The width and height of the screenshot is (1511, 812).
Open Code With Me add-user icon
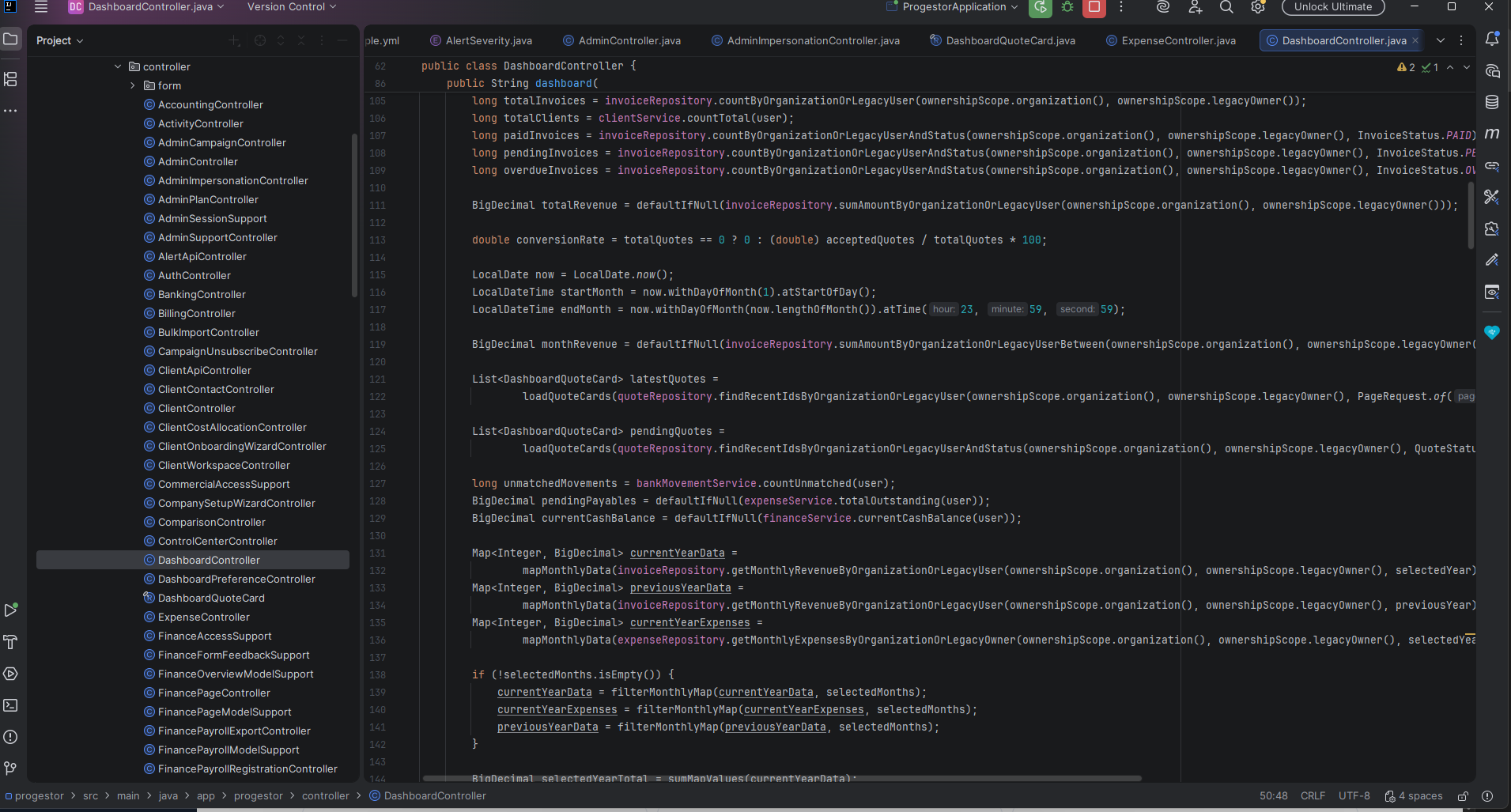1195,7
